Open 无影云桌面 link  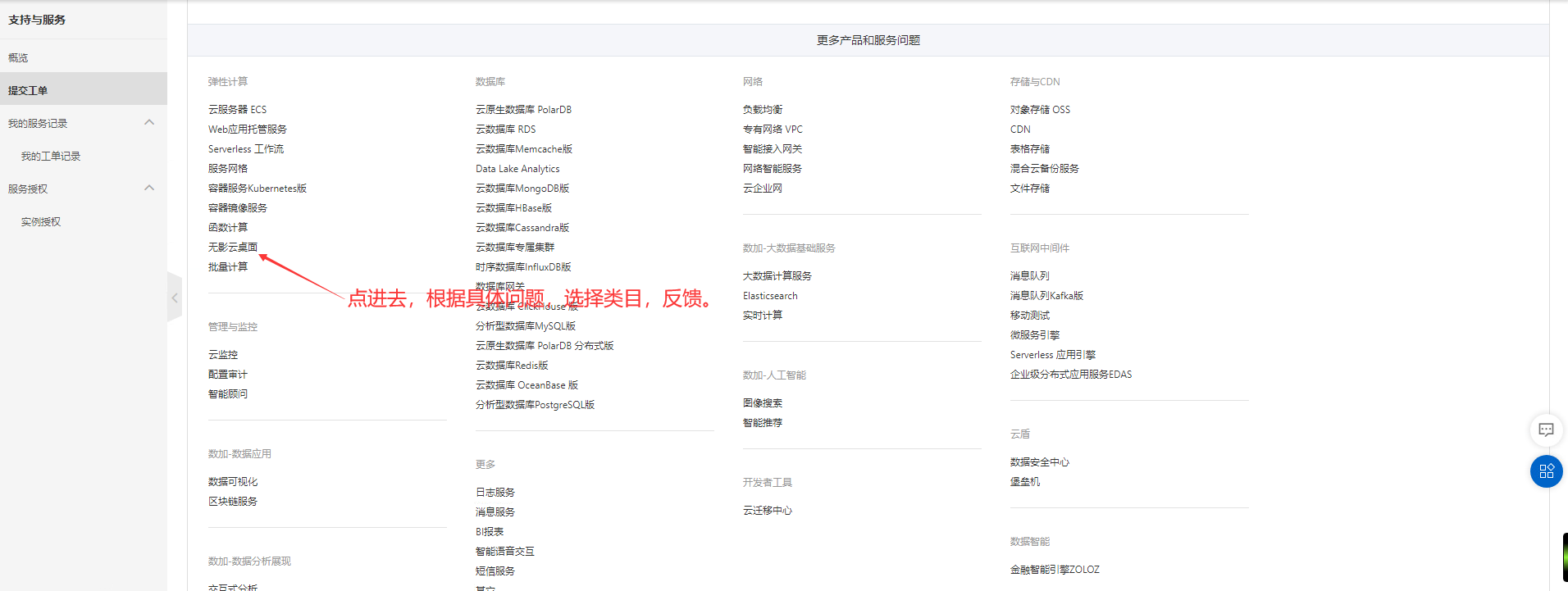233,247
